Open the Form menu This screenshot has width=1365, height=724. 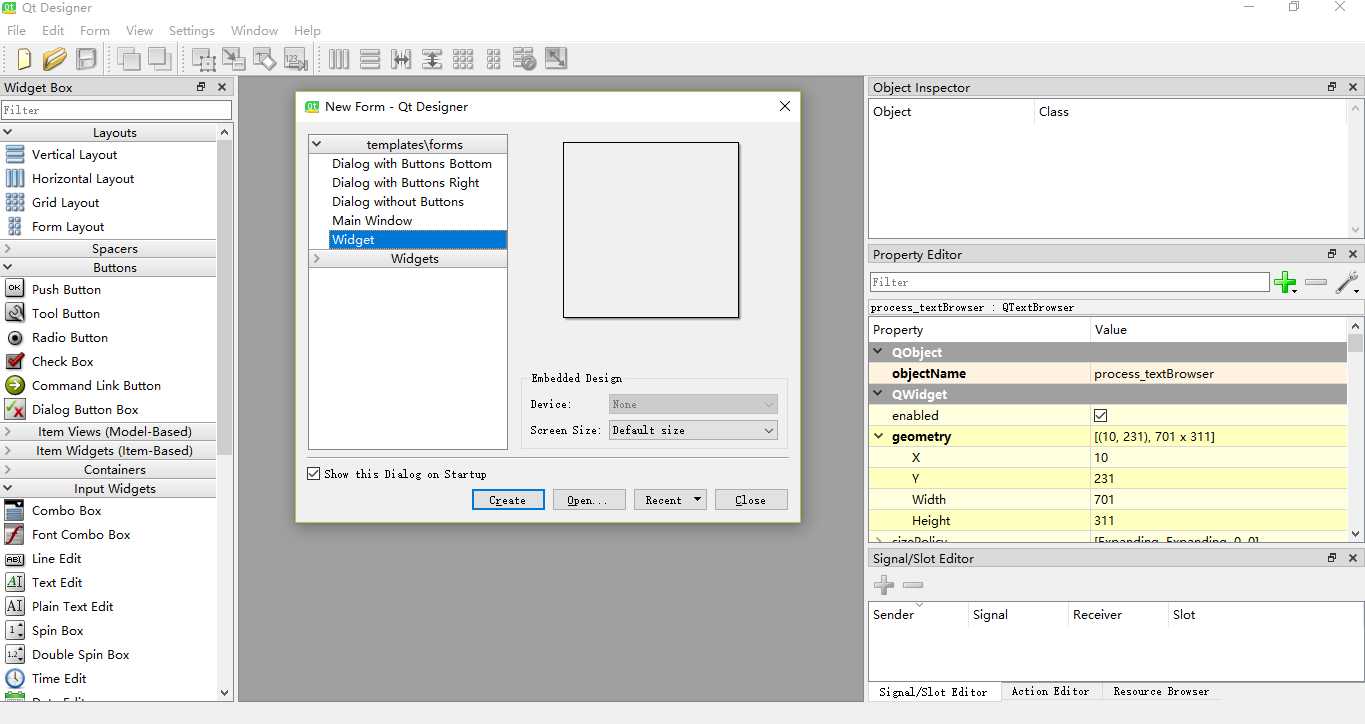95,30
